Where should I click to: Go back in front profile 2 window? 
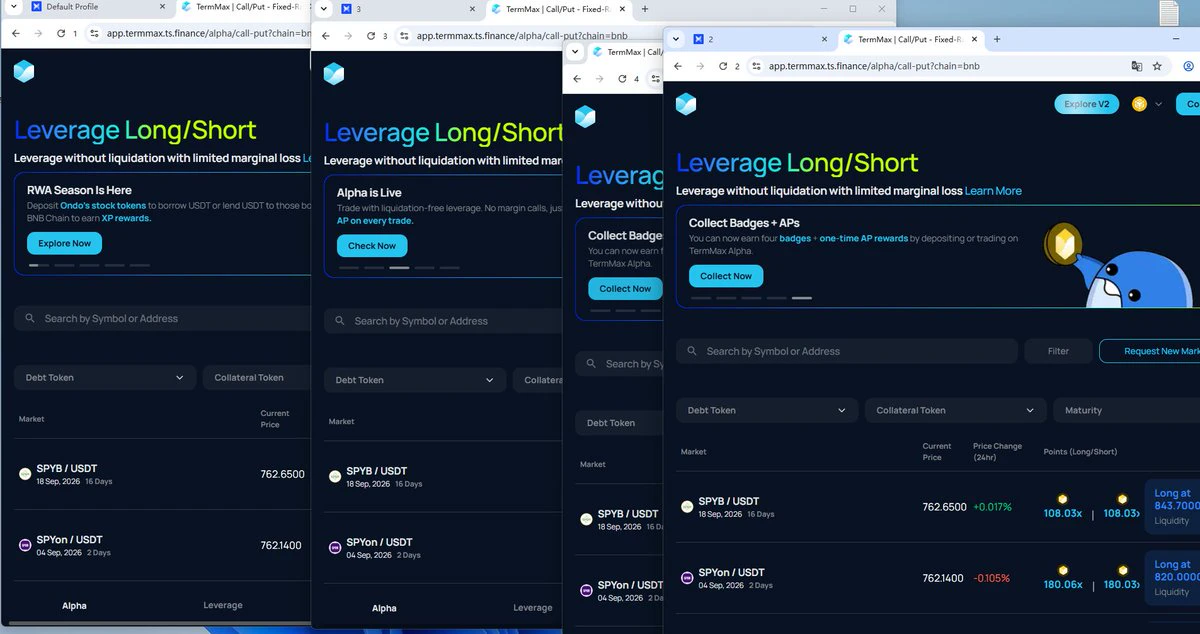click(678, 66)
